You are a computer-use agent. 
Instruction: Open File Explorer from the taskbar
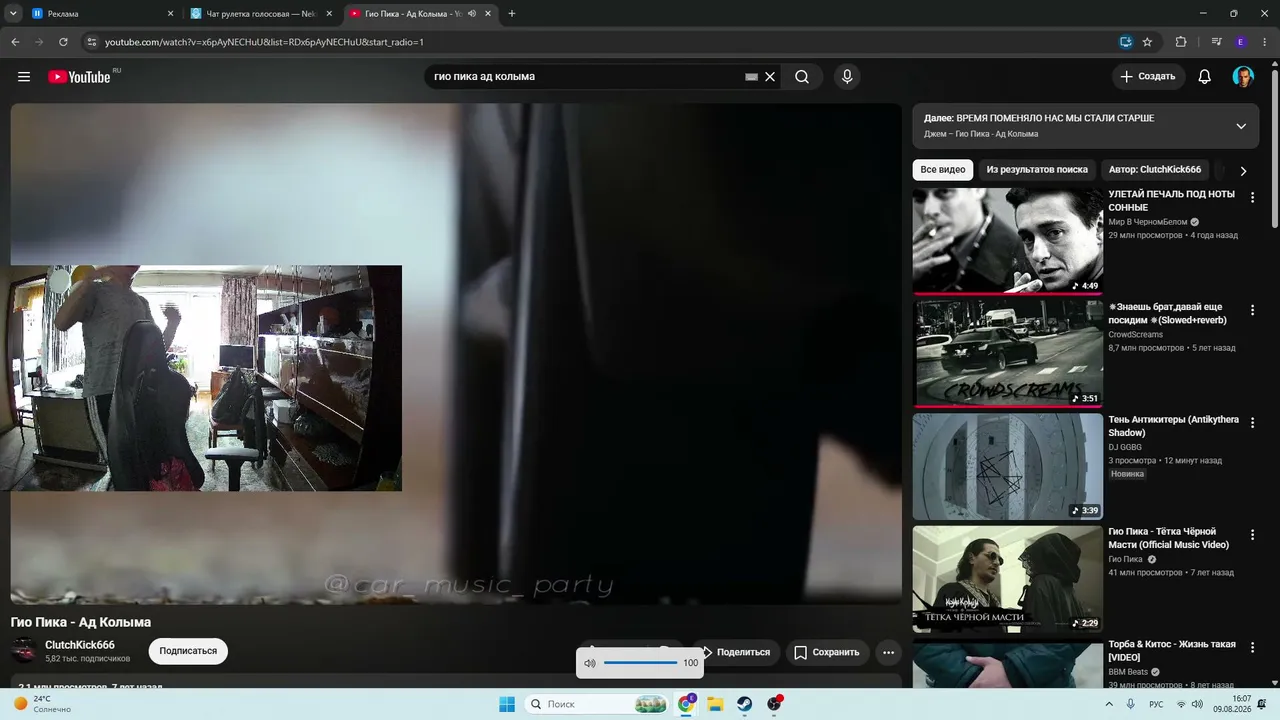[715, 704]
